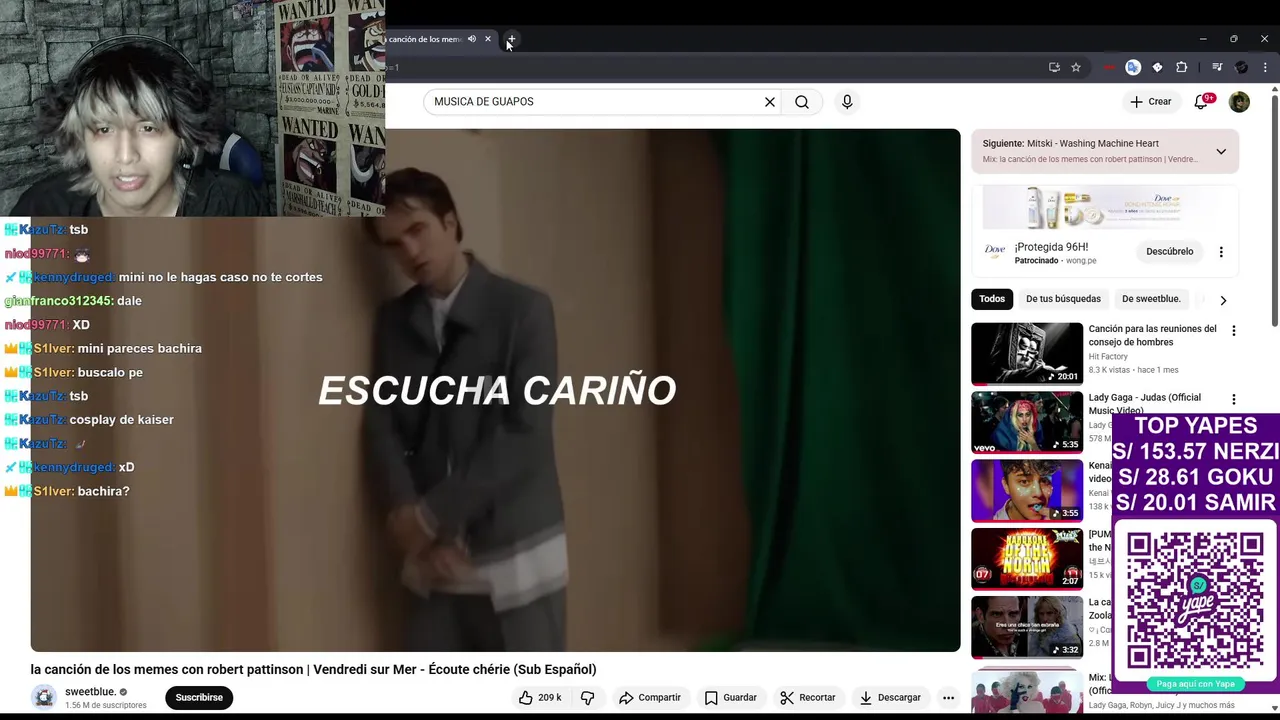Open the Lady Gaga Judas thumbnail
This screenshot has height=720, width=1280.
1027,422
